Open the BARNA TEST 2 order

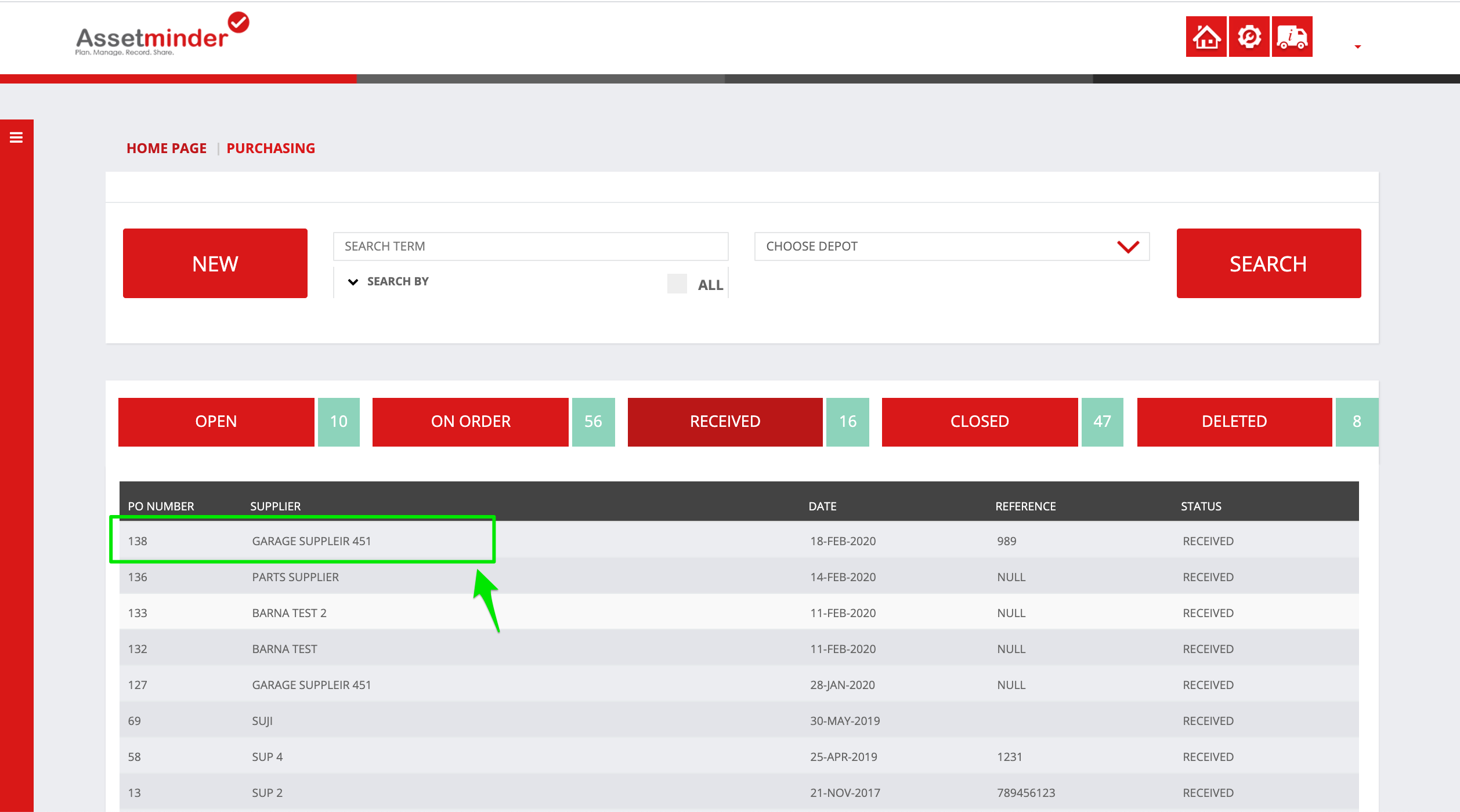739,612
